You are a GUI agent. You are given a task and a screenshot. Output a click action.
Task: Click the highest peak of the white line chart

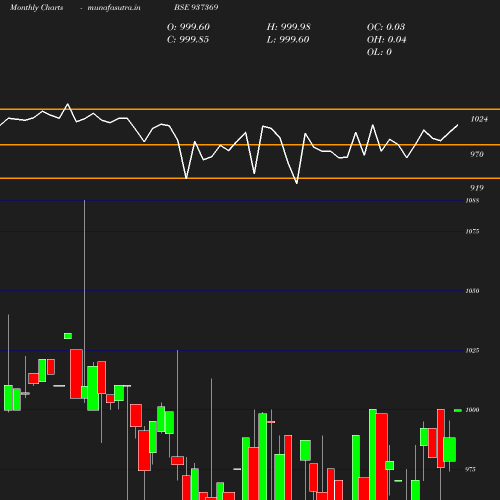pos(68,104)
